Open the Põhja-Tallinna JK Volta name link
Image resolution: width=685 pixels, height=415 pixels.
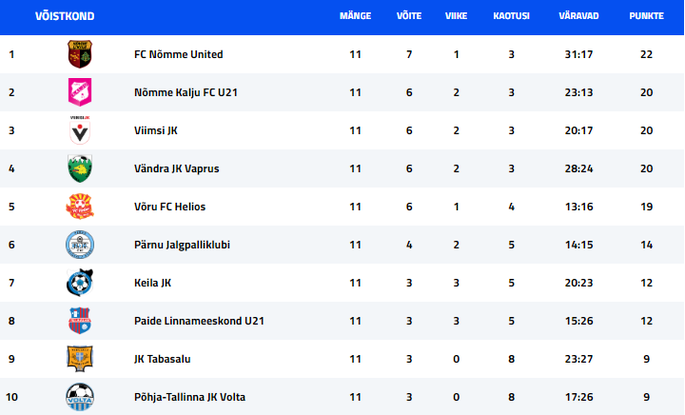(x=190, y=397)
